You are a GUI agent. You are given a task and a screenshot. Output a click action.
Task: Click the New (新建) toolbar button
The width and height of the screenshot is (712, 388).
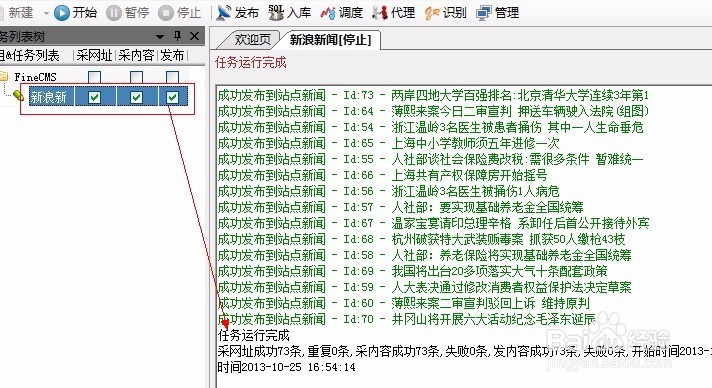click(x=18, y=13)
